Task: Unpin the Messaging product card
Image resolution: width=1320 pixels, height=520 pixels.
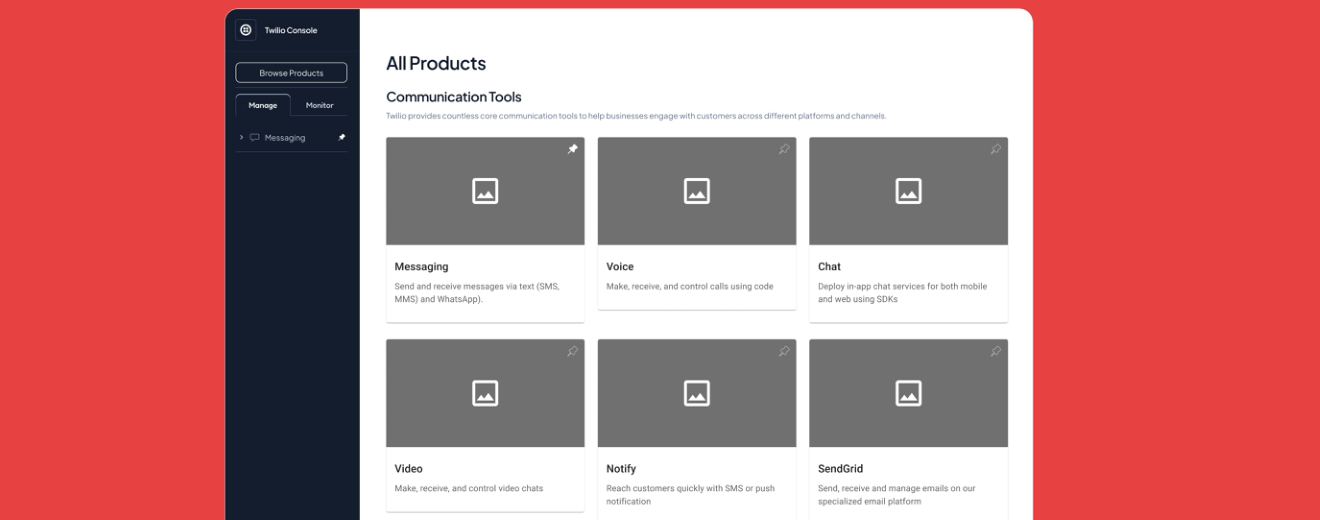Action: (x=573, y=149)
